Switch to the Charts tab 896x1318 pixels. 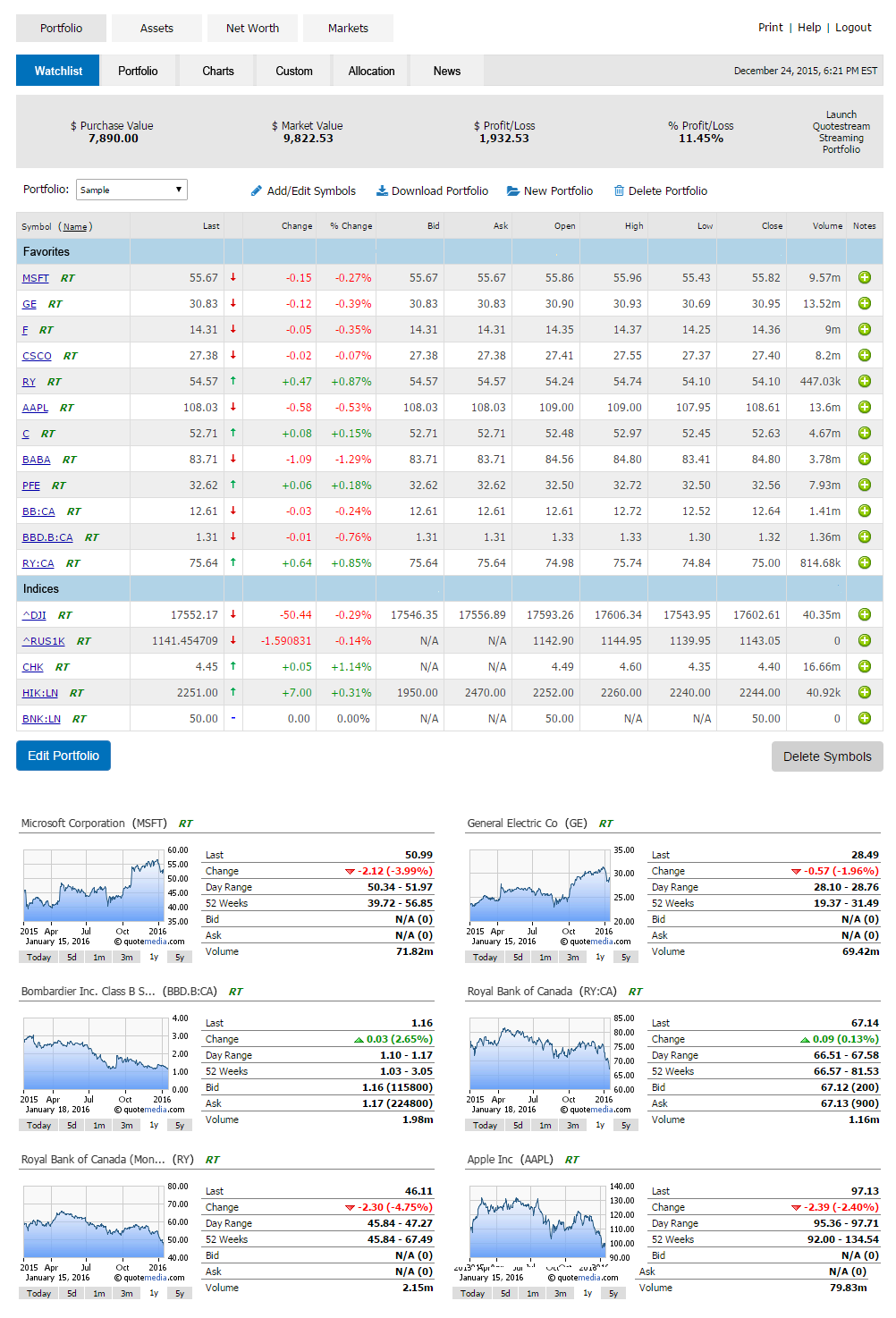pos(217,72)
